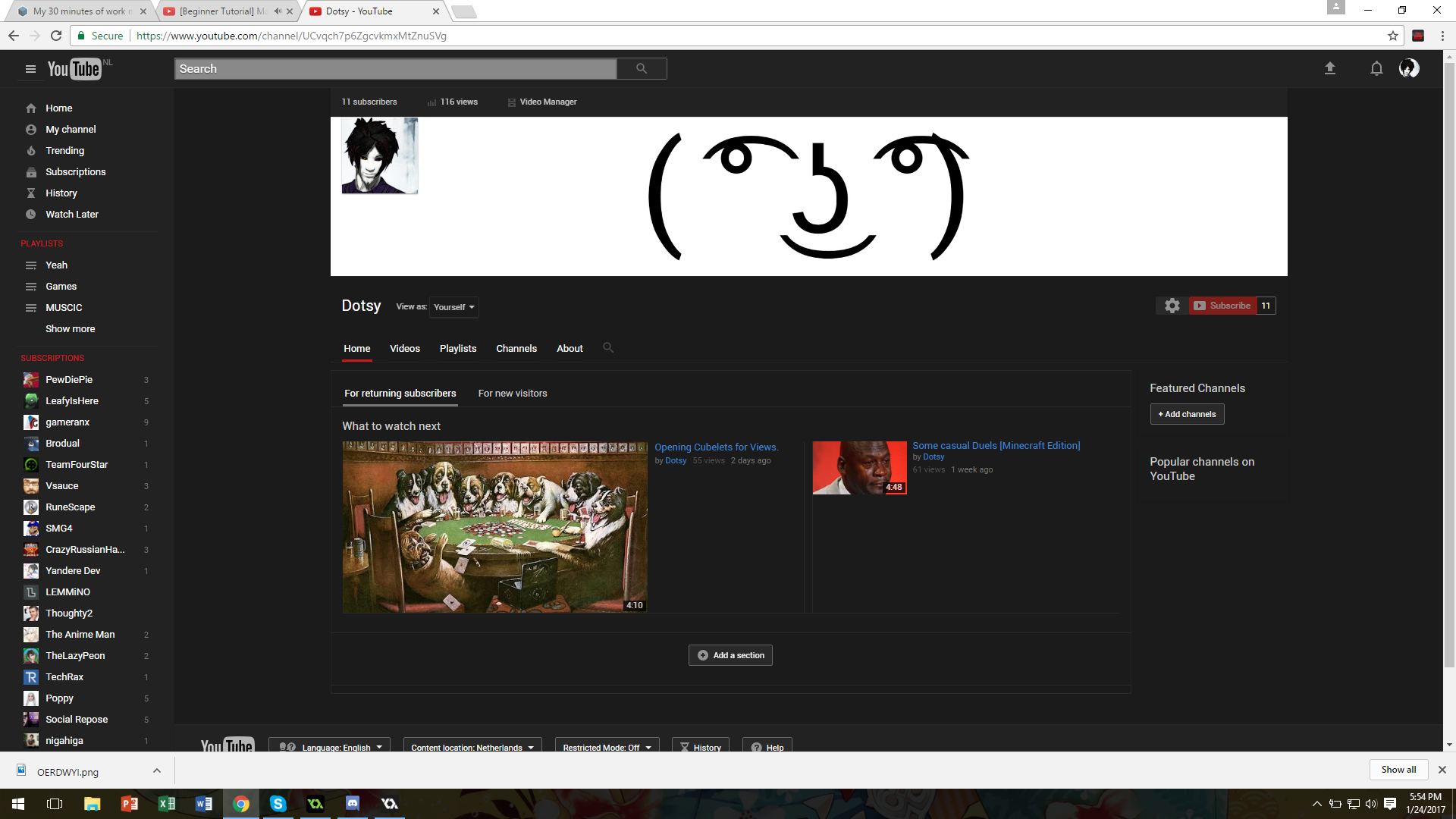This screenshot has height=819, width=1456.
Task: Open Some casual Duels Minecraft Edition link
Action: [996, 446]
